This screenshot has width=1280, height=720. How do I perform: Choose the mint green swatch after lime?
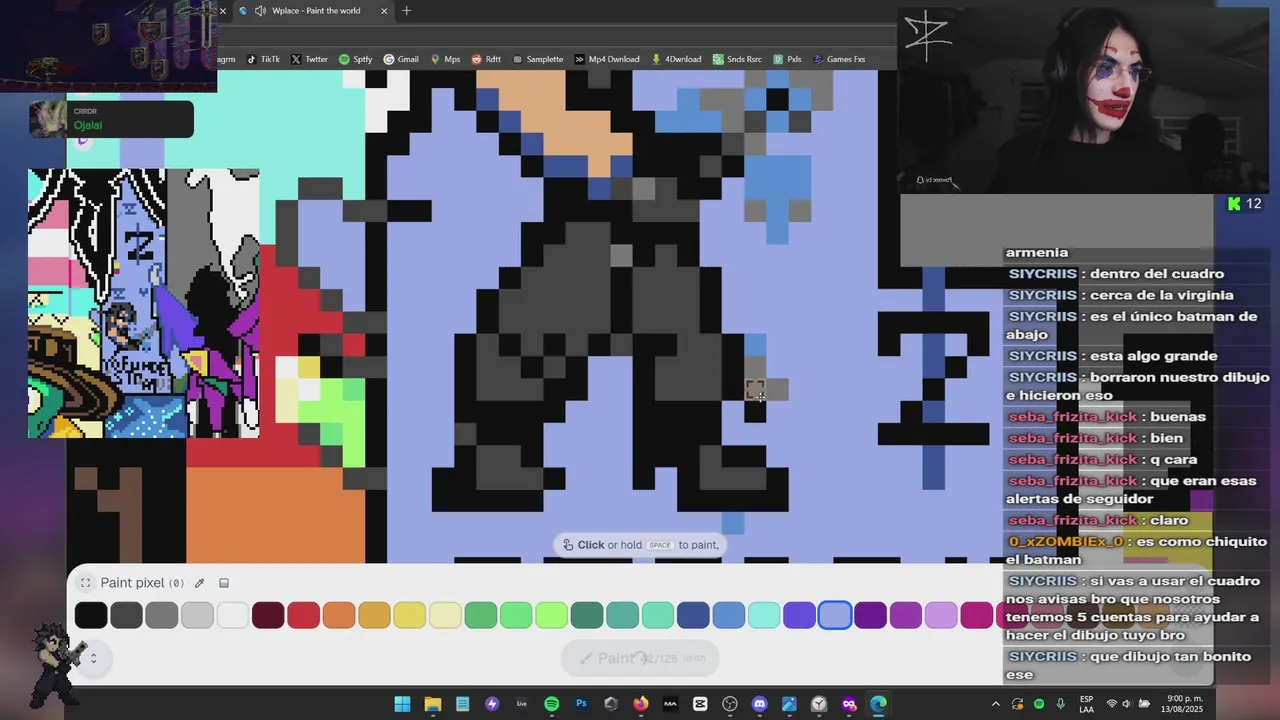click(658, 615)
